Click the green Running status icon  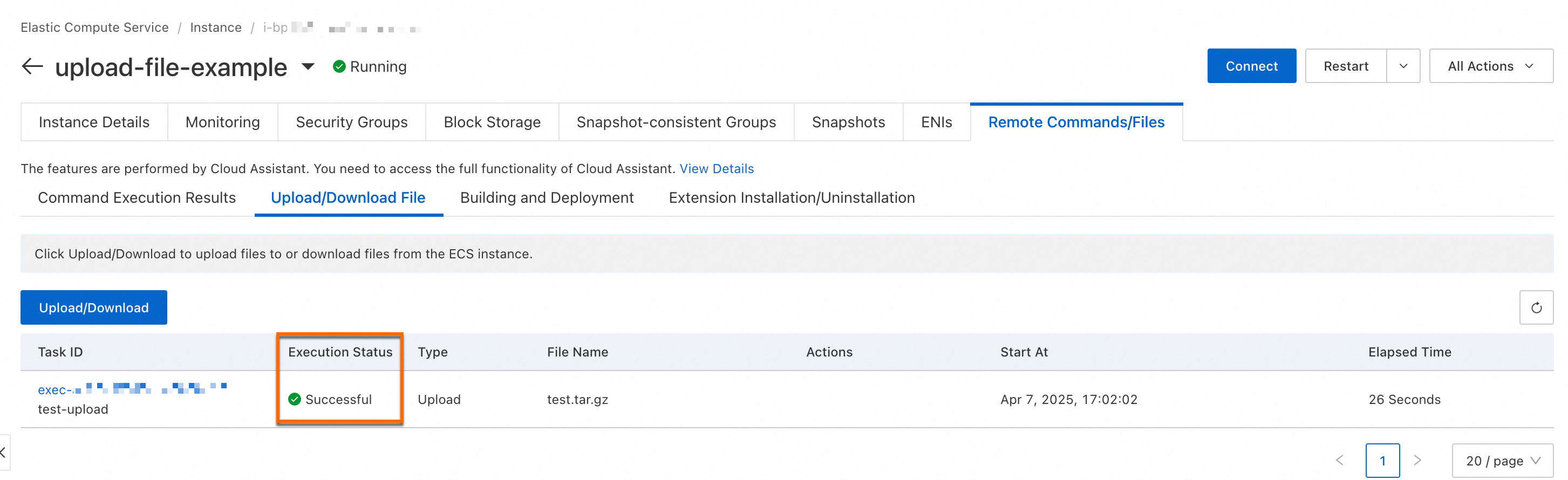[x=339, y=66]
